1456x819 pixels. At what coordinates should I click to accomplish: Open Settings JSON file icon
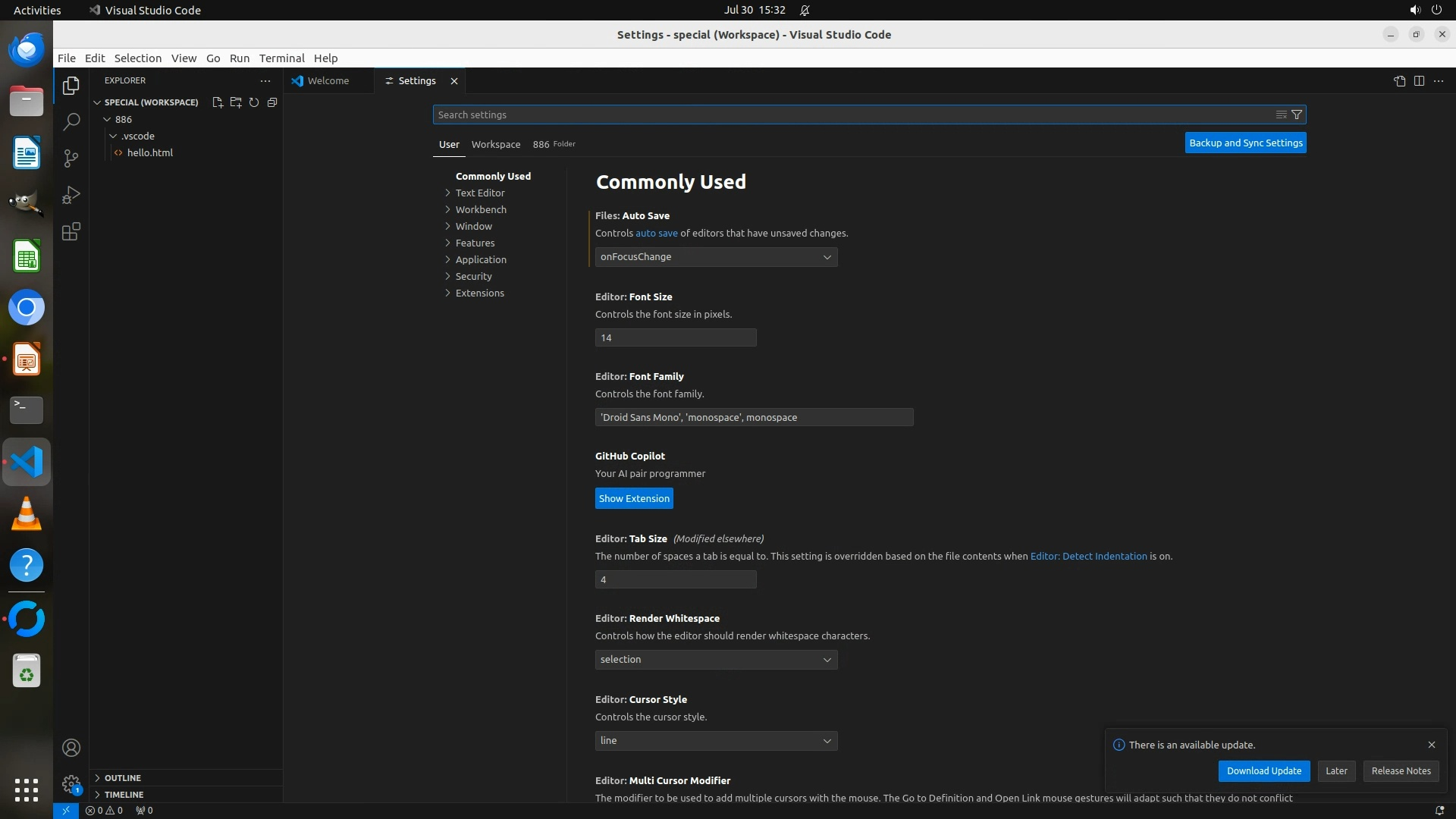(x=1399, y=81)
